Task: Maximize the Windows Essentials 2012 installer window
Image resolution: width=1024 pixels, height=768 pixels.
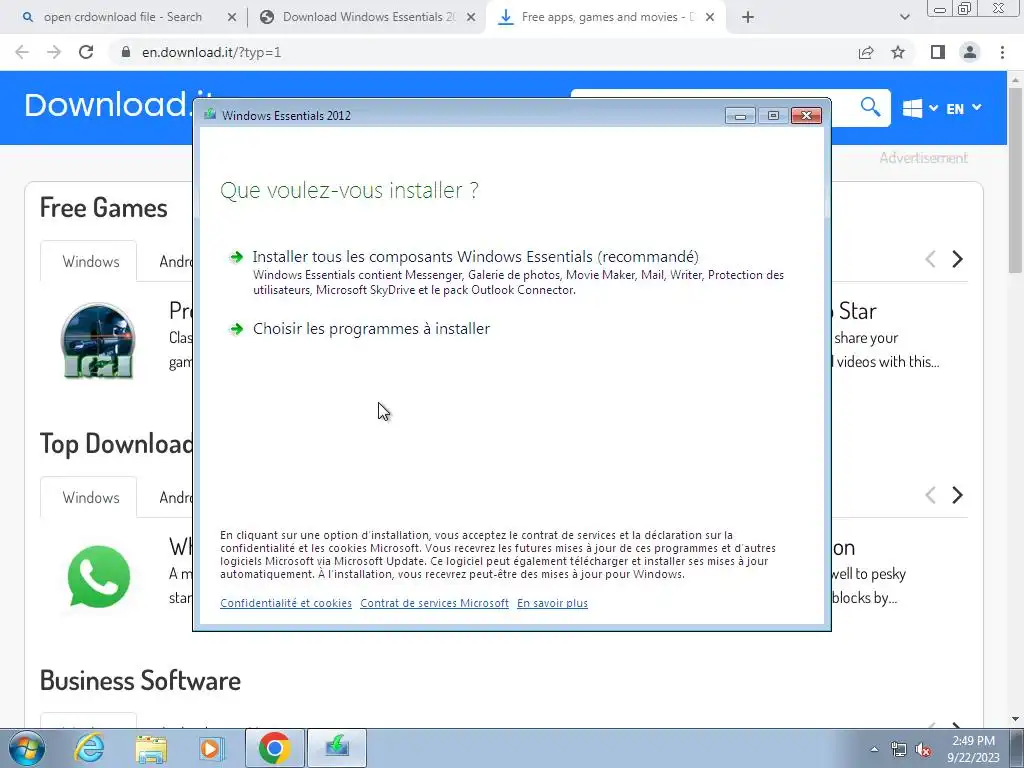Action: point(773,116)
